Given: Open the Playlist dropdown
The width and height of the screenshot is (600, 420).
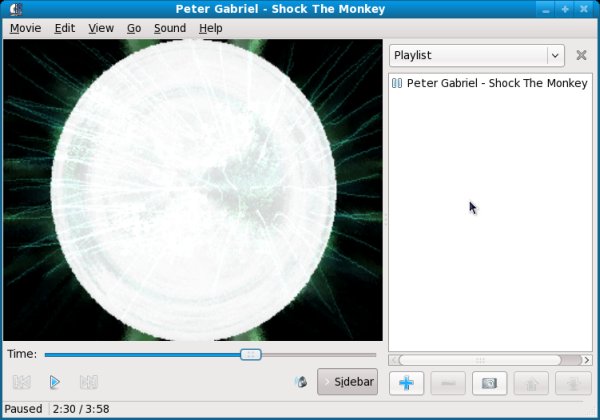Looking at the screenshot, I should [x=477, y=55].
